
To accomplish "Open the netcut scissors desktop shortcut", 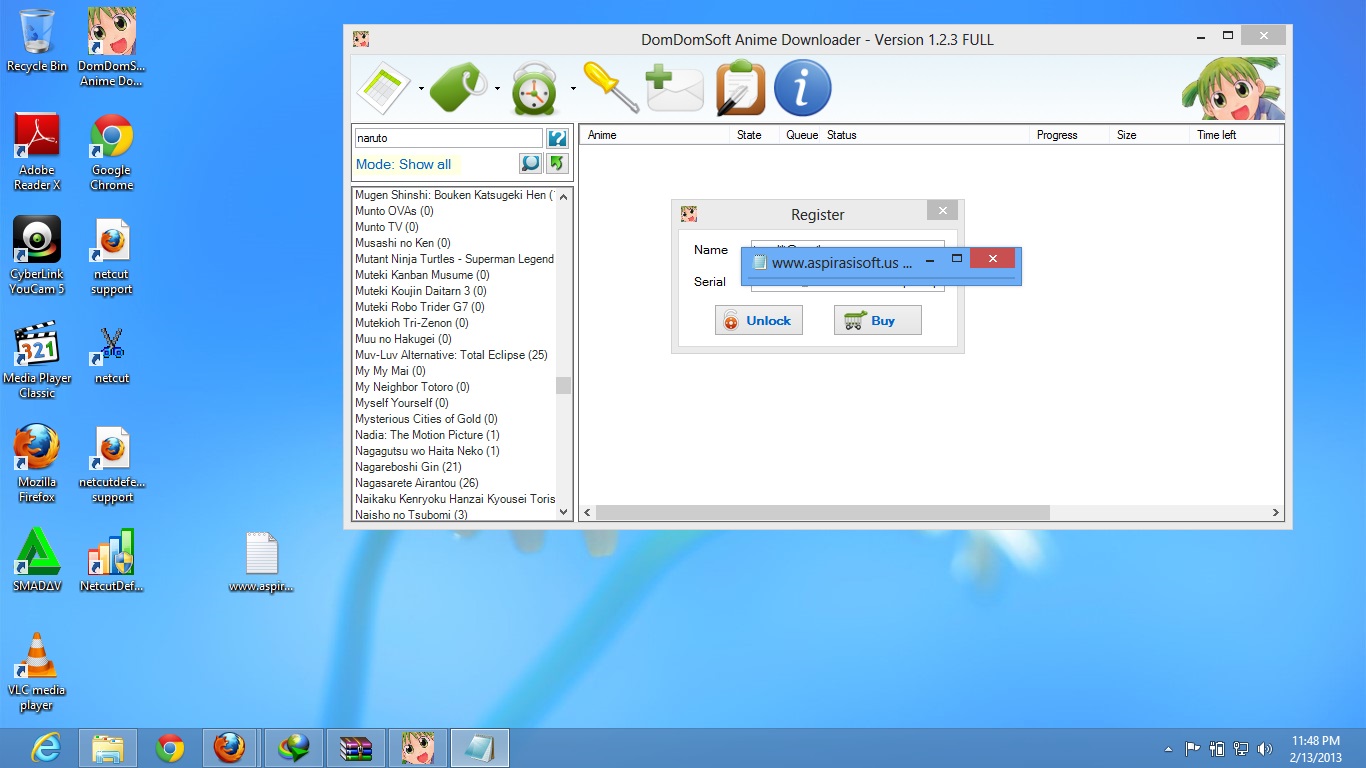I will tap(112, 355).
